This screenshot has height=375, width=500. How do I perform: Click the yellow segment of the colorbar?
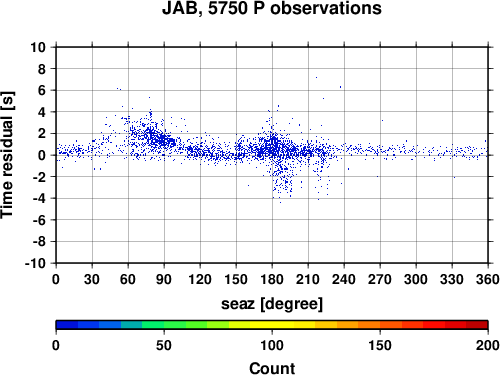point(272,325)
